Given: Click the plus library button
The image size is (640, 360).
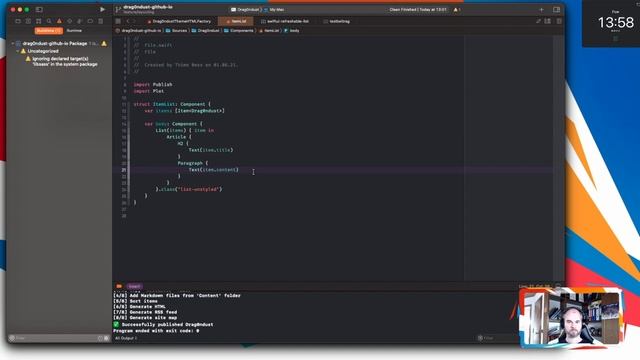Looking at the screenshot, I should pos(542,9).
